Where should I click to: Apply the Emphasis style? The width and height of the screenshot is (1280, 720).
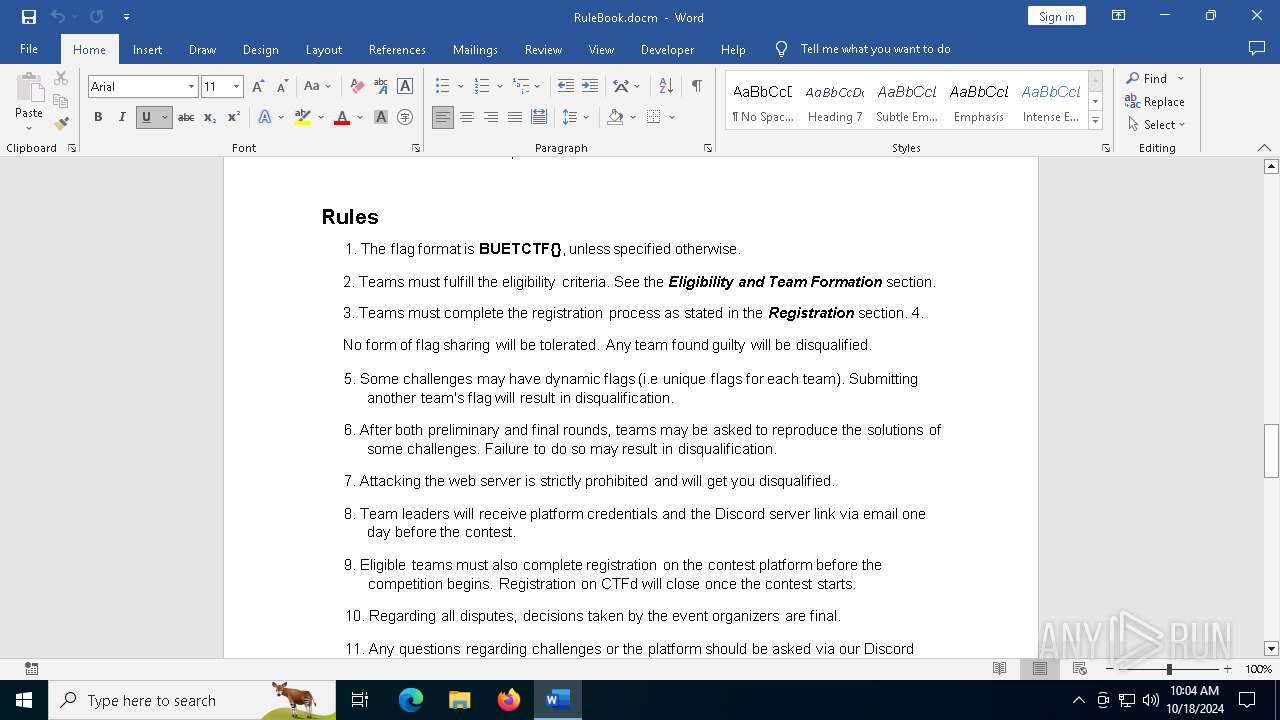click(x=979, y=101)
